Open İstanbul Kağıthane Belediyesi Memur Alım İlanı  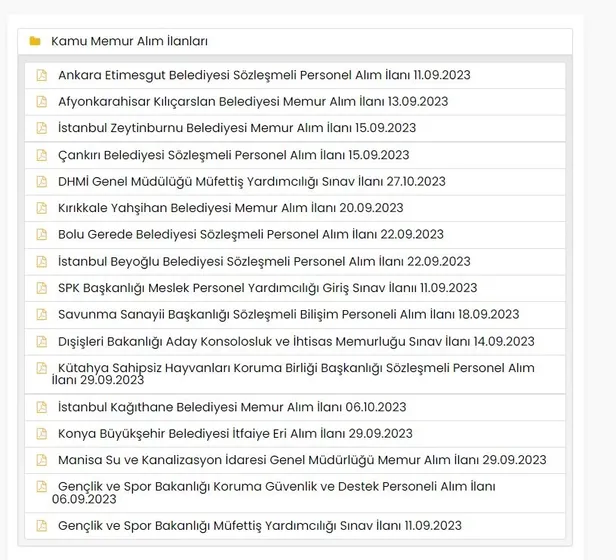pos(232,407)
